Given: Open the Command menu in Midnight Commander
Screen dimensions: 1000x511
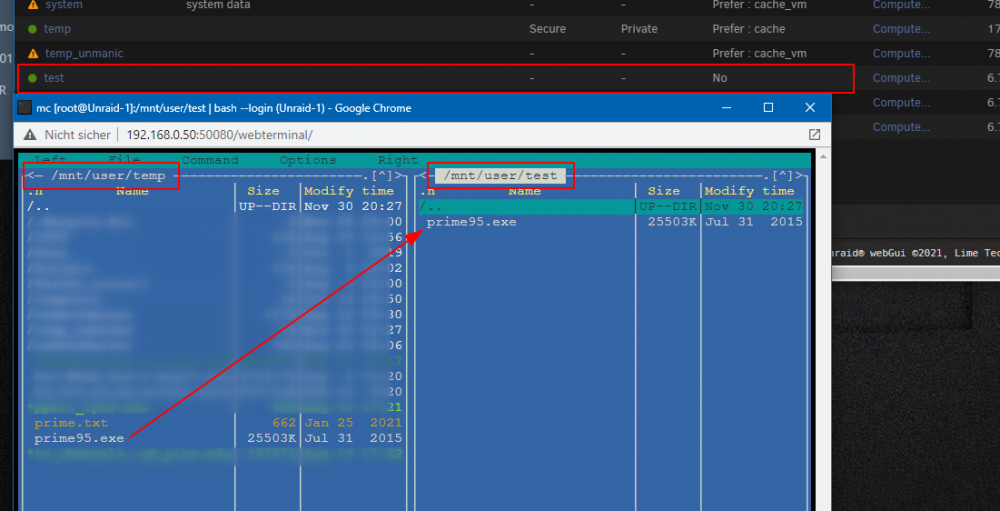Looking at the screenshot, I should [x=210, y=160].
